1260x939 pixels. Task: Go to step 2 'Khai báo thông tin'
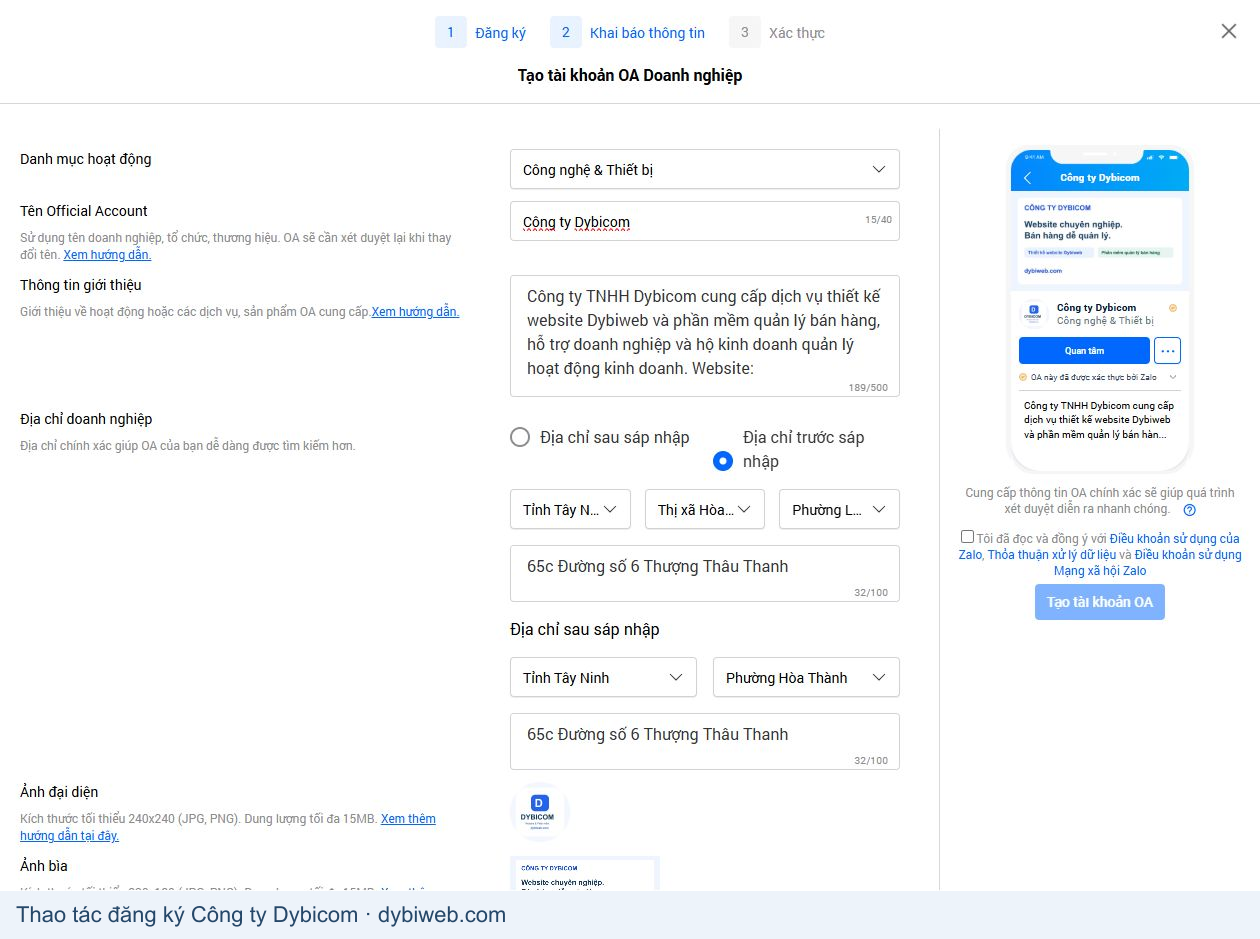click(x=628, y=32)
